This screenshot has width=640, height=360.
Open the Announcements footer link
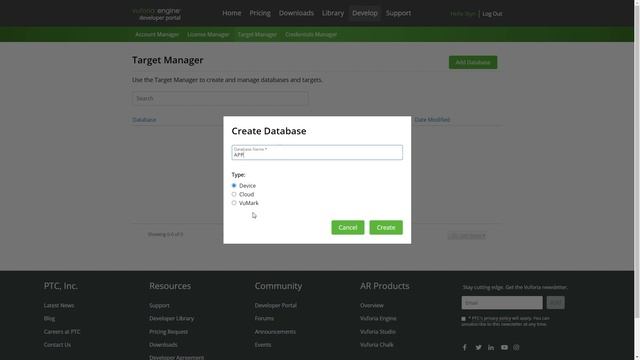point(275,332)
